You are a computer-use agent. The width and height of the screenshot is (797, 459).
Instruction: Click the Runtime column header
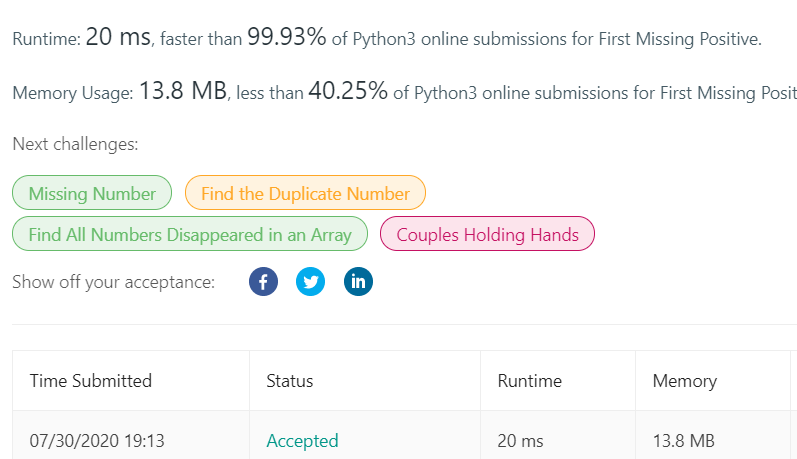[x=529, y=380]
